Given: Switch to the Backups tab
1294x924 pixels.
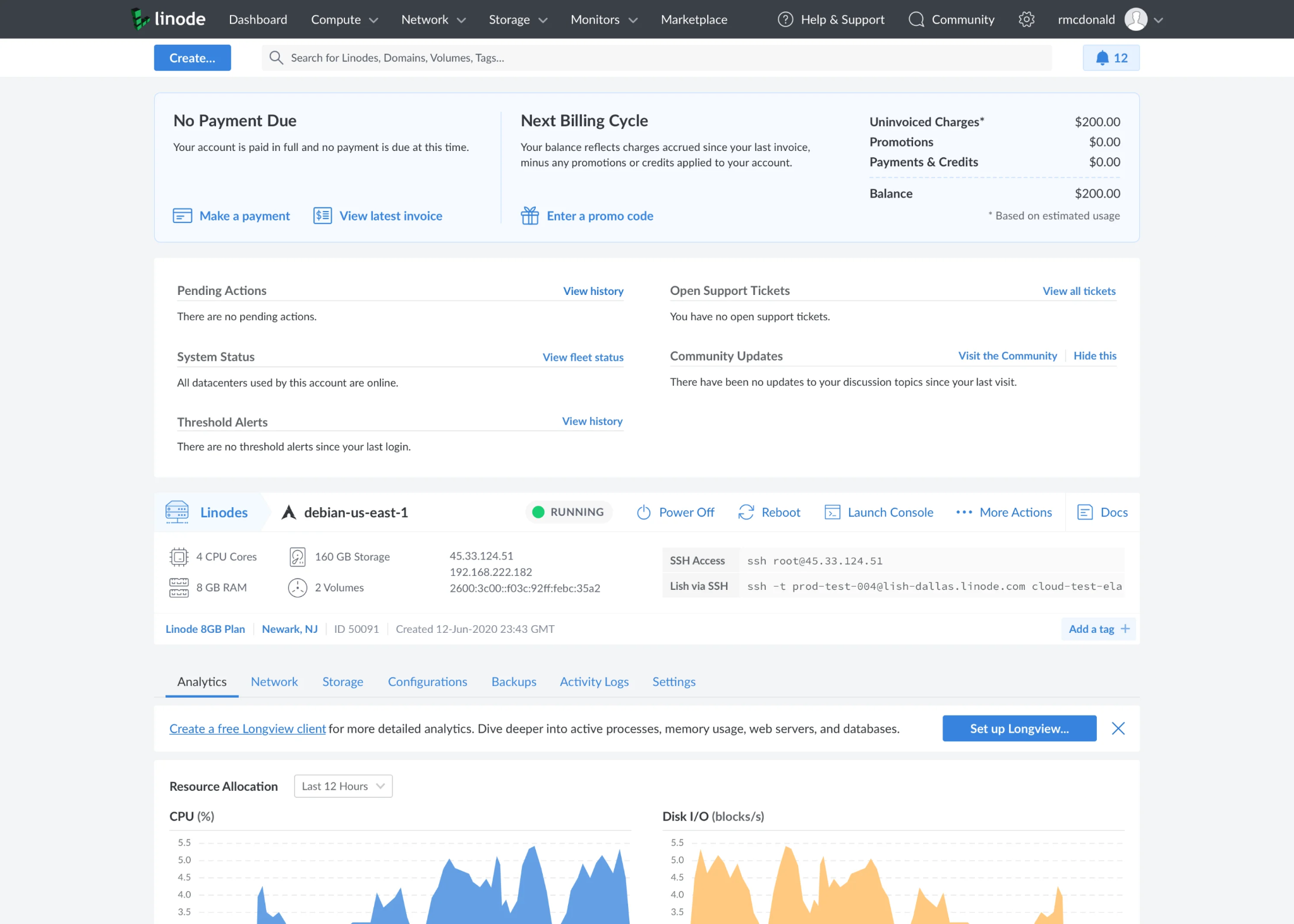Looking at the screenshot, I should (x=514, y=681).
